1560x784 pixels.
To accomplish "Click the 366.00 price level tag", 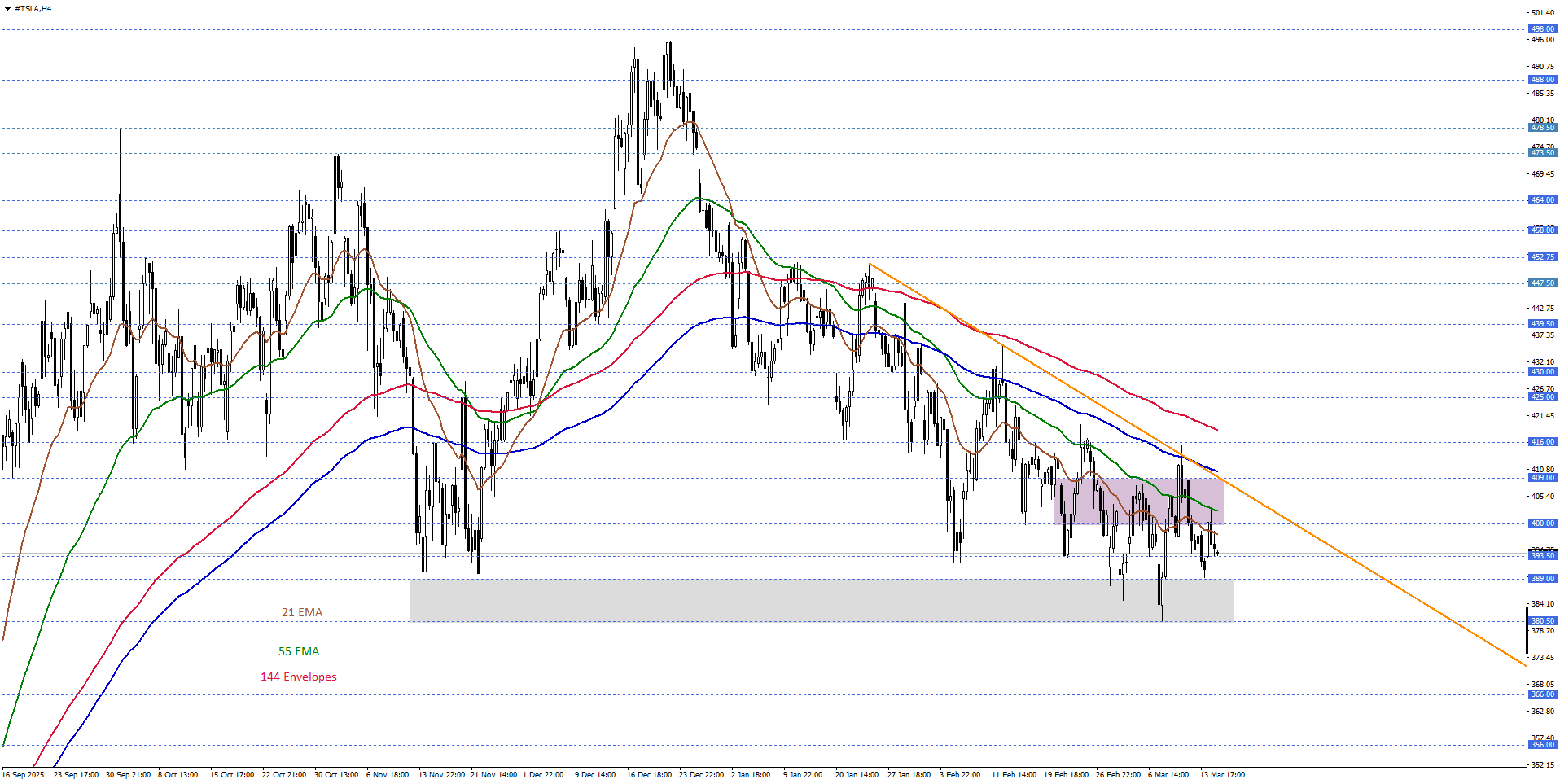I will (x=1542, y=694).
